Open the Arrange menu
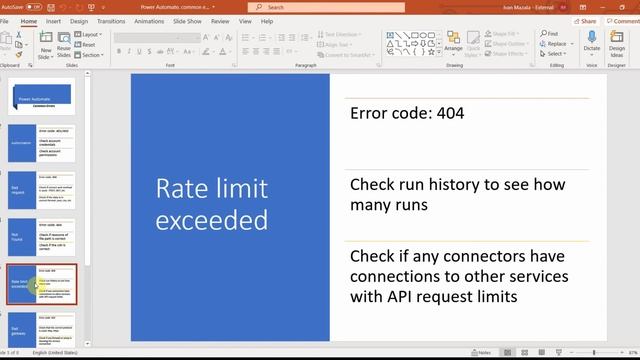The image size is (640, 360). tap(453, 44)
